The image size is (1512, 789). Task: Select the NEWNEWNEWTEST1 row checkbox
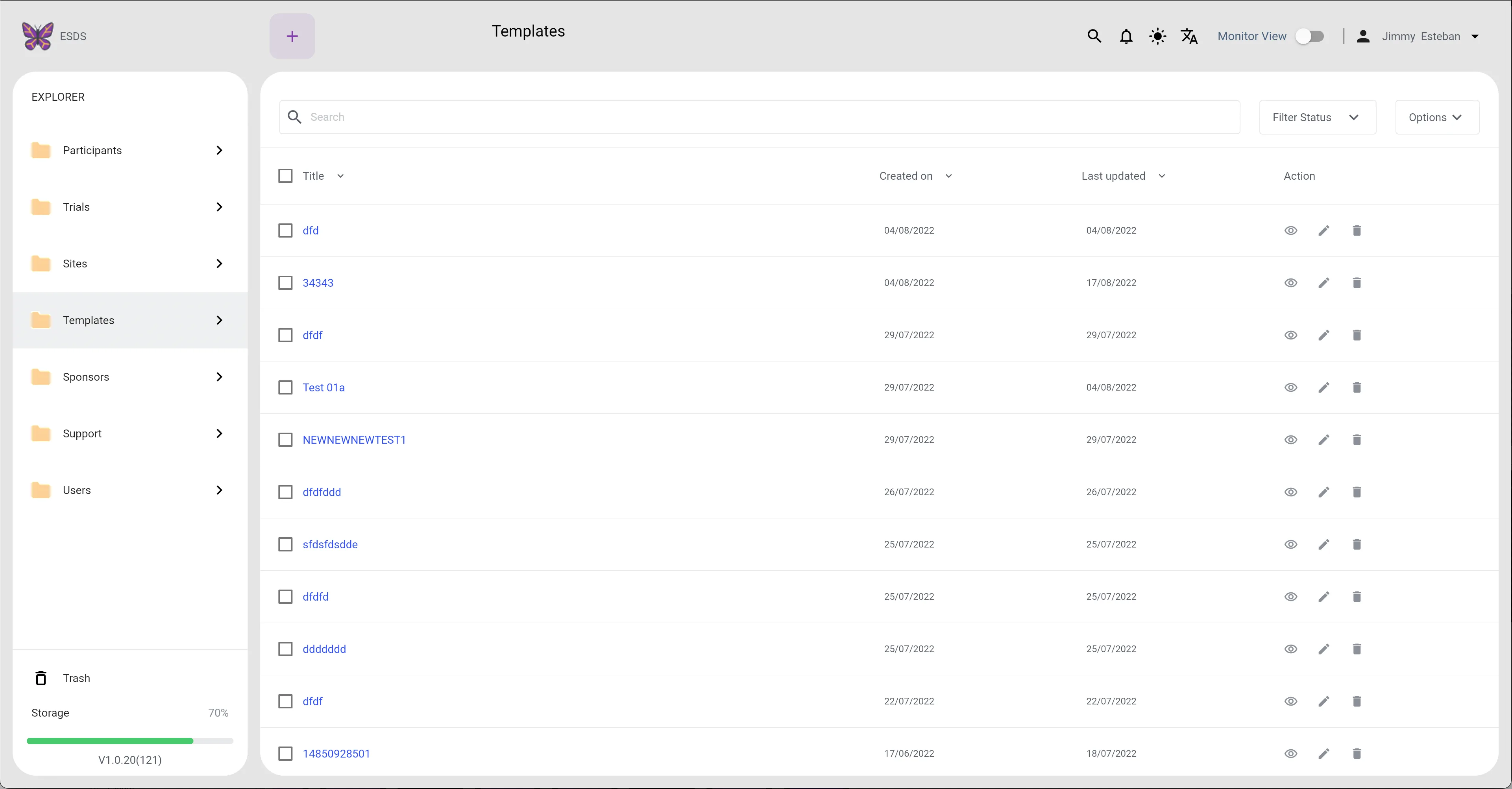click(285, 439)
